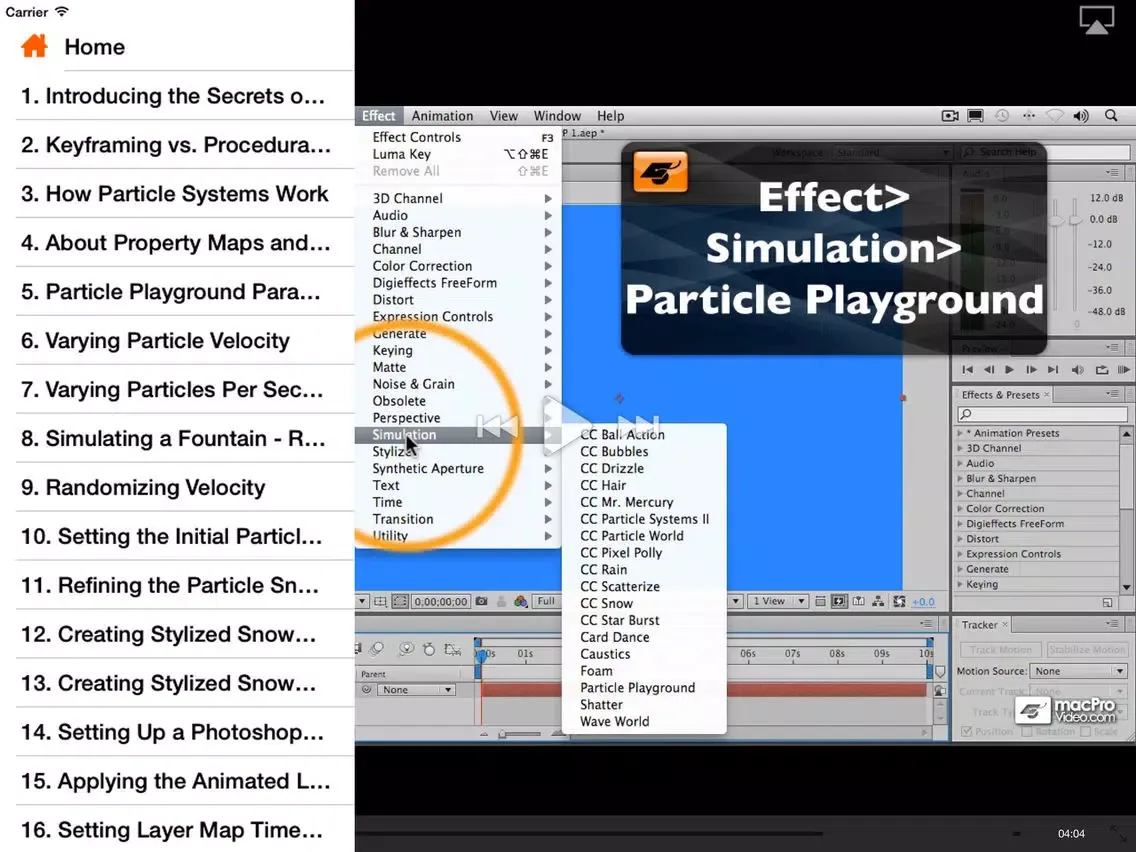
Task: Open the Full resolution dropdown
Action: (549, 601)
